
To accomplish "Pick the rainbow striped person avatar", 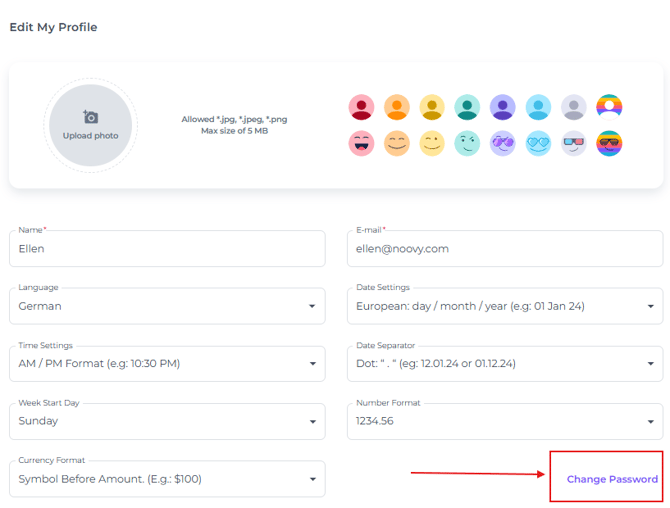I will point(609,107).
